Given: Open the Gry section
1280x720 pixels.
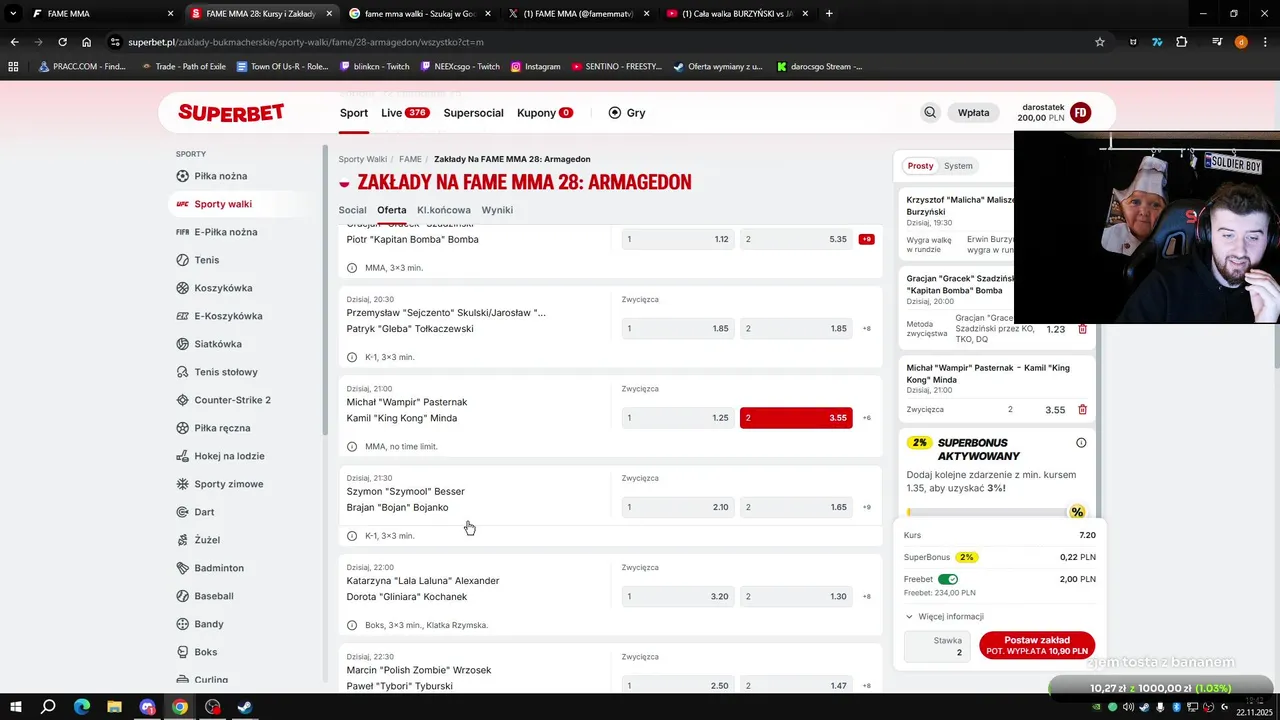Looking at the screenshot, I should pos(627,113).
